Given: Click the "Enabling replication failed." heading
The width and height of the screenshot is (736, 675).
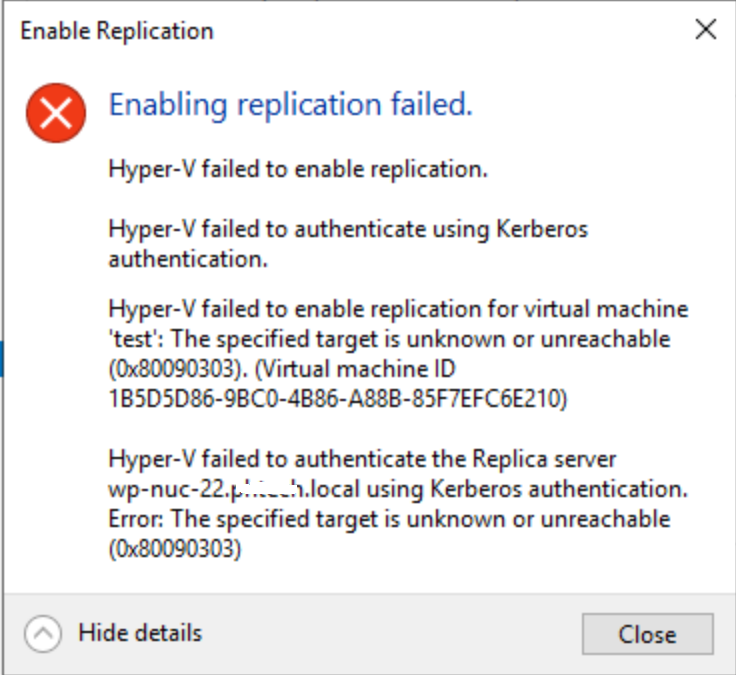Looking at the screenshot, I should click(290, 104).
